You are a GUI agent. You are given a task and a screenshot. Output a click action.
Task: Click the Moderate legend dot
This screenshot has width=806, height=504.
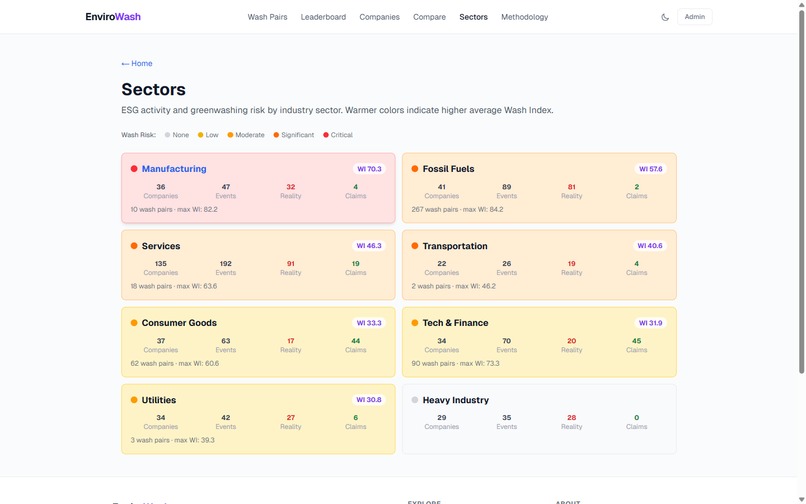230,135
